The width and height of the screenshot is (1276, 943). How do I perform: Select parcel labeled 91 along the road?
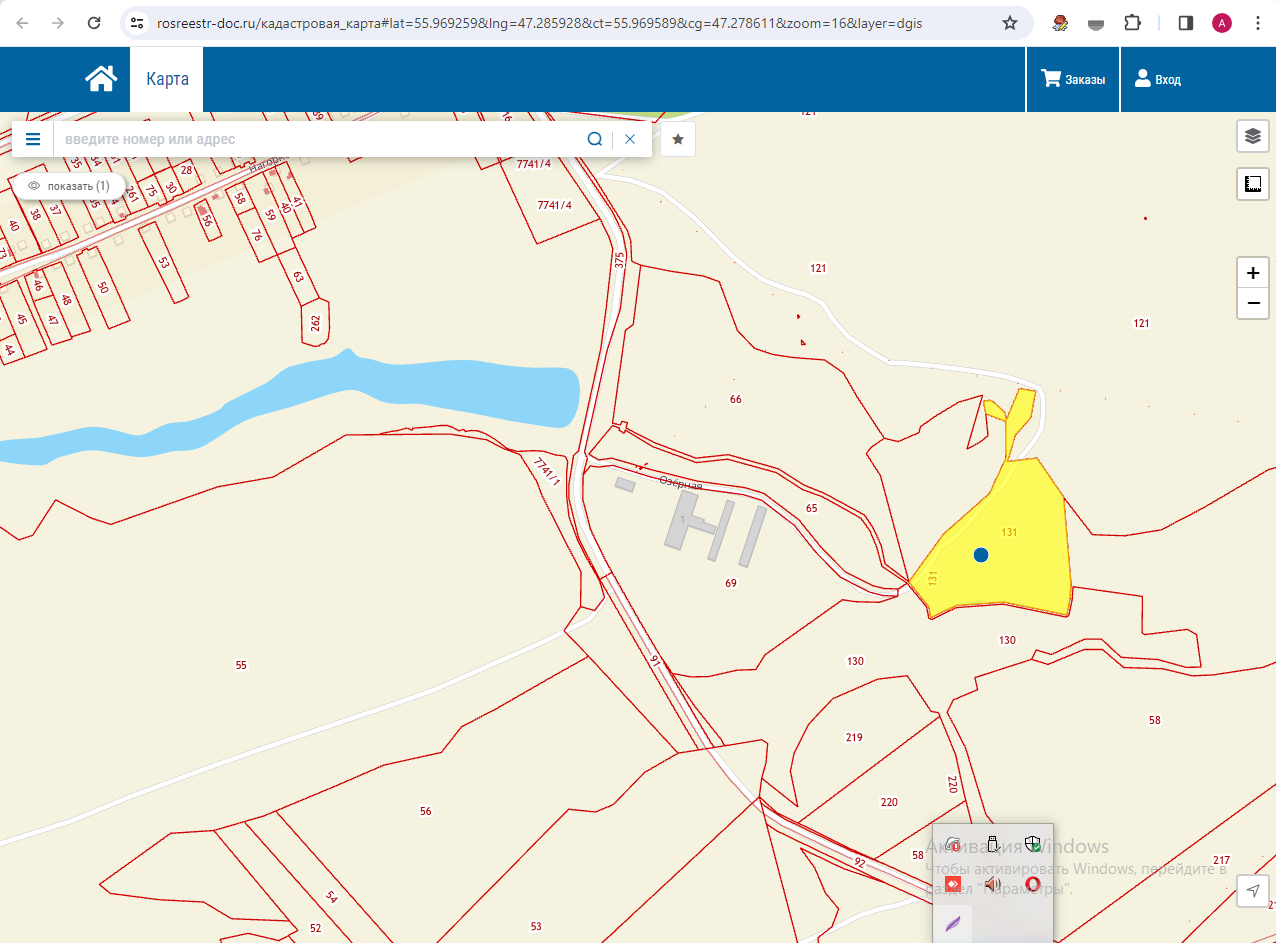pyautogui.click(x=656, y=661)
